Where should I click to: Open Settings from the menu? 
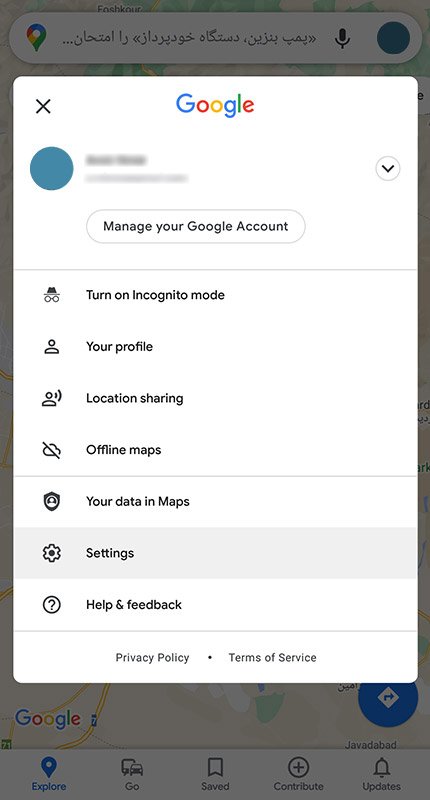pos(215,553)
